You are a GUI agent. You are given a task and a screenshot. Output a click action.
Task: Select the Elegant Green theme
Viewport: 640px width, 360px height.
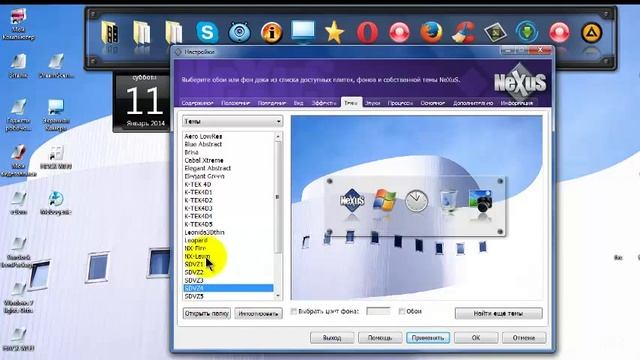coord(204,176)
